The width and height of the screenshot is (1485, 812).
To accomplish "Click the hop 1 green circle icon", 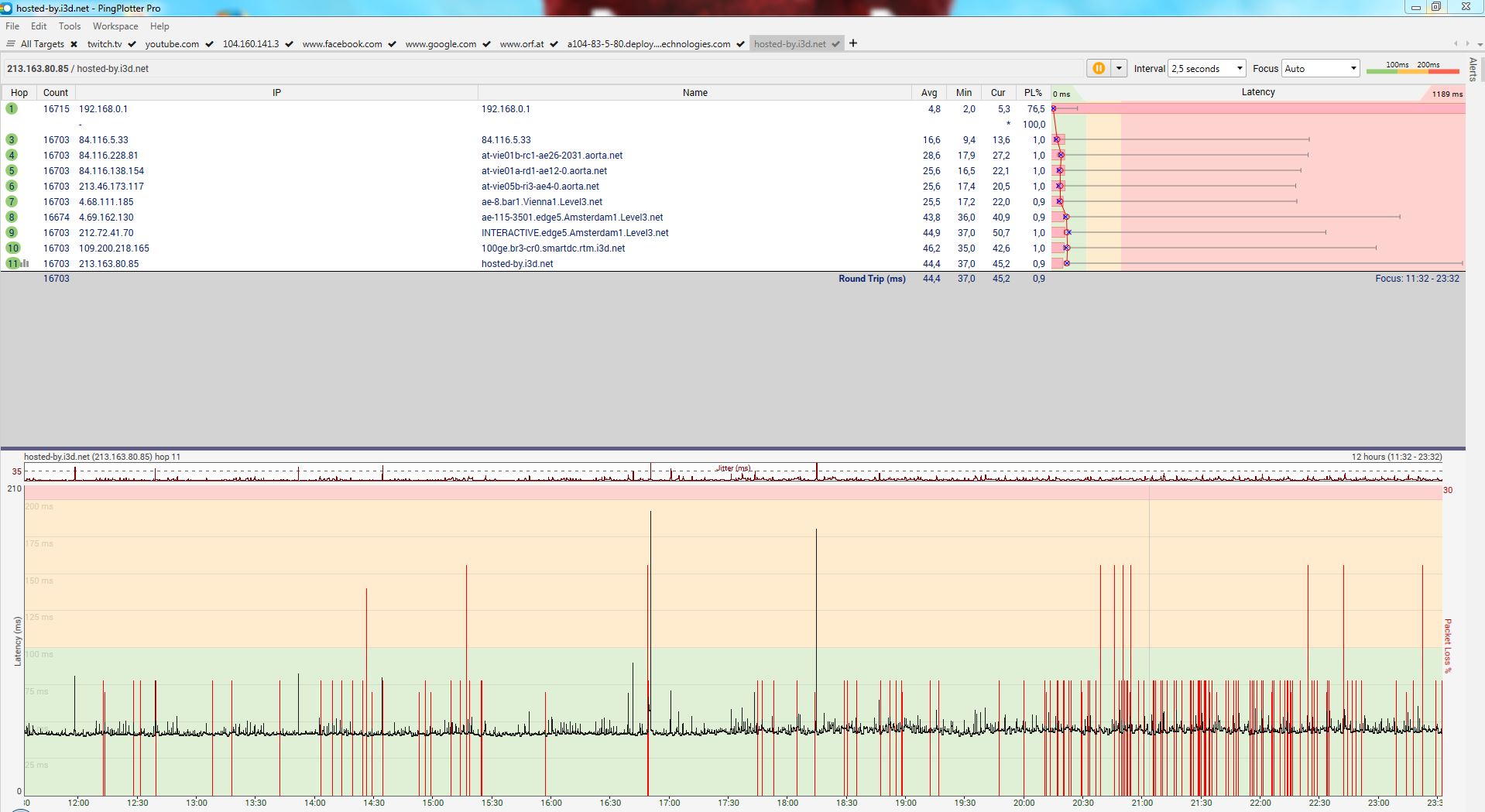I will 12,108.
